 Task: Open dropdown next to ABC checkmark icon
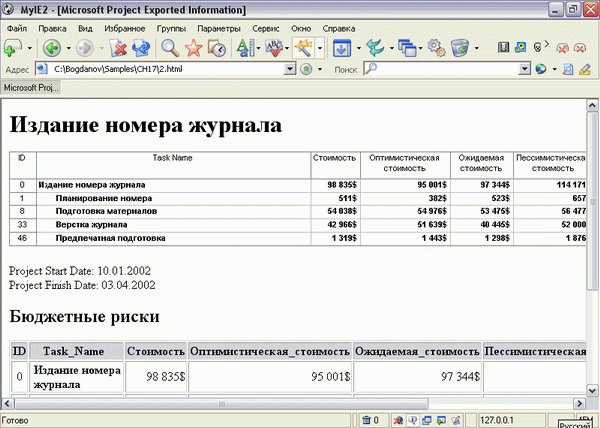click(x=287, y=48)
